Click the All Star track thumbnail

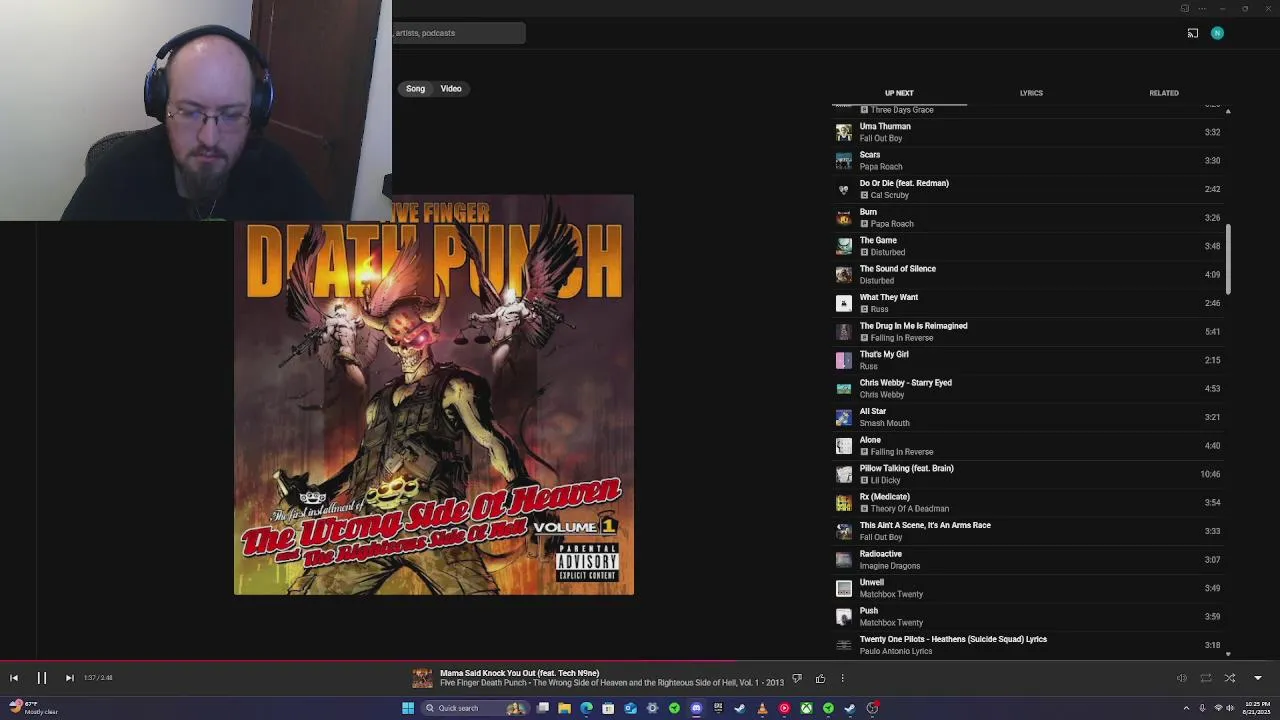click(844, 417)
